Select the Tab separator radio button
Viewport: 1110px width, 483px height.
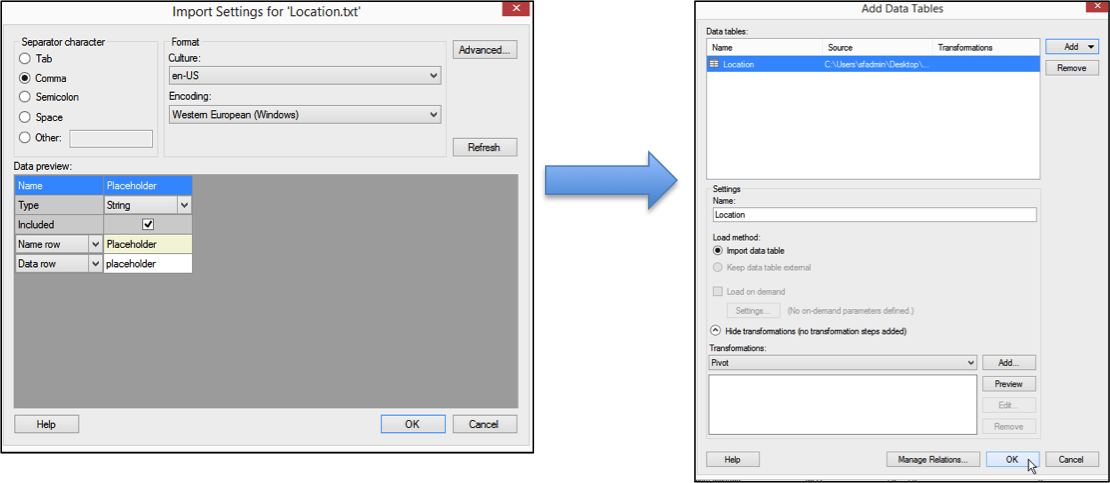click(25, 59)
